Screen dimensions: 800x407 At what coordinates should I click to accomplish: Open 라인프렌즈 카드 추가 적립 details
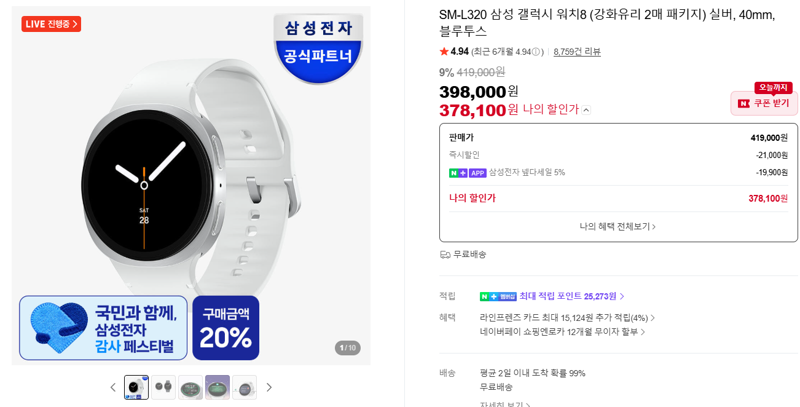point(567,318)
